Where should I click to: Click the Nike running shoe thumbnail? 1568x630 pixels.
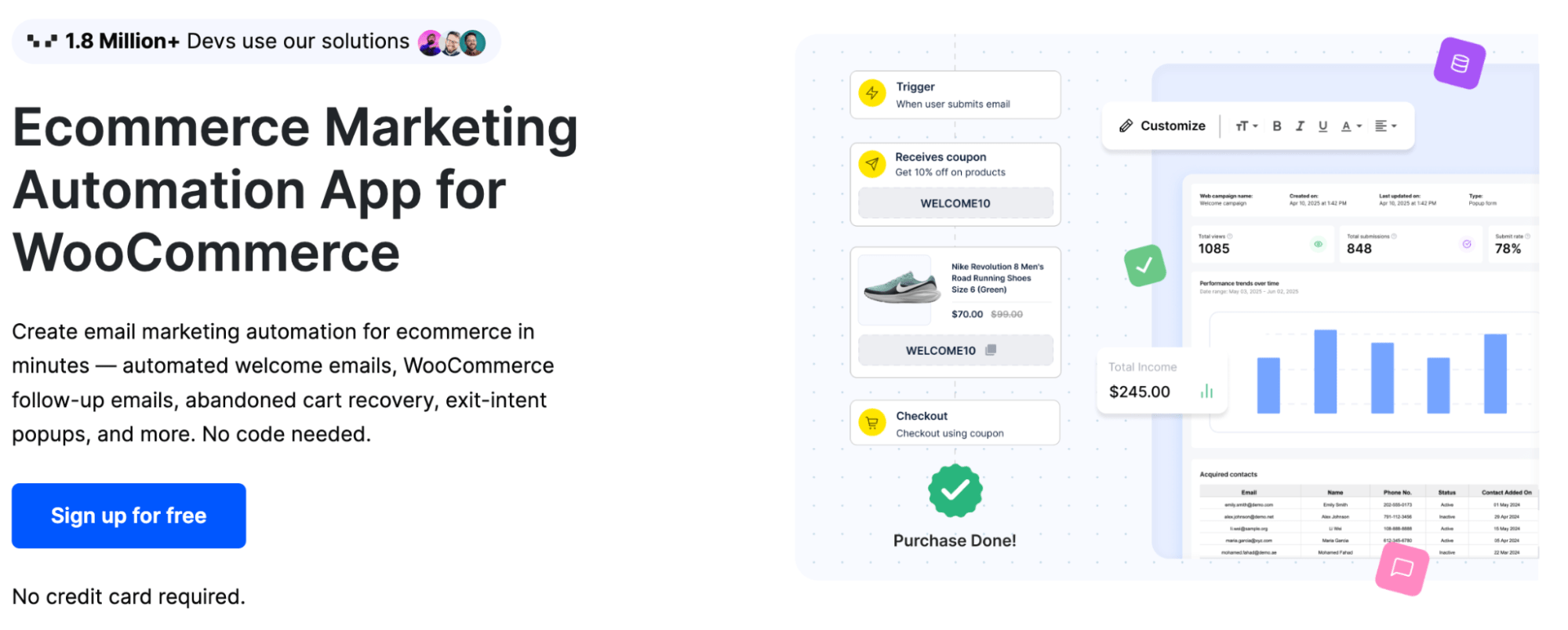click(901, 289)
